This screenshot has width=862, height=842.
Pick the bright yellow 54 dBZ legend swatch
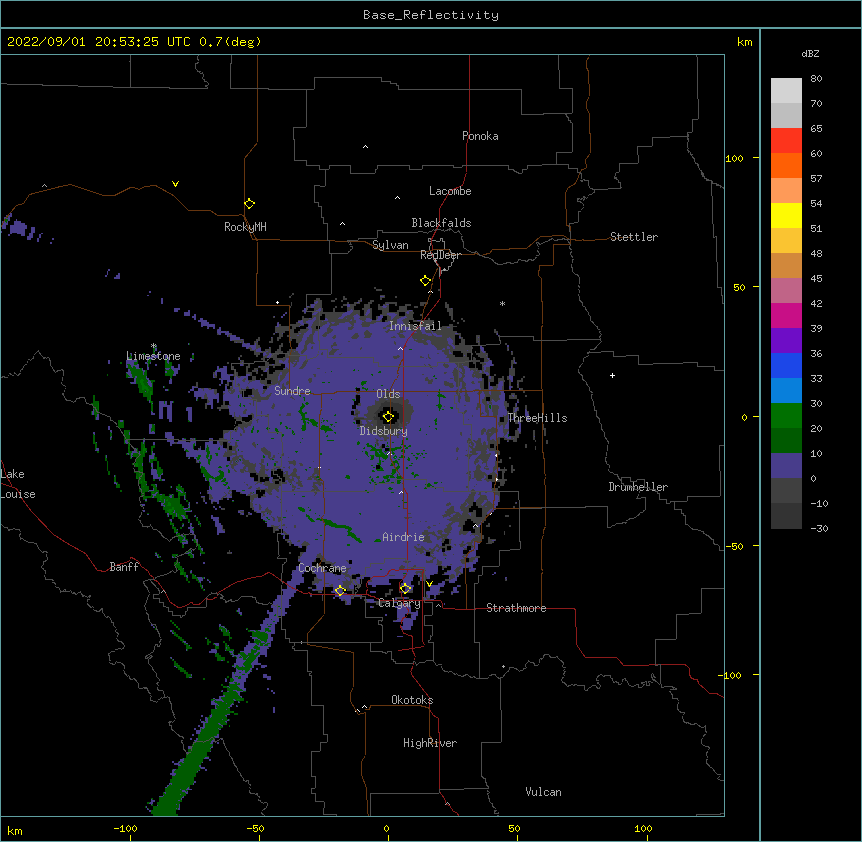click(786, 215)
